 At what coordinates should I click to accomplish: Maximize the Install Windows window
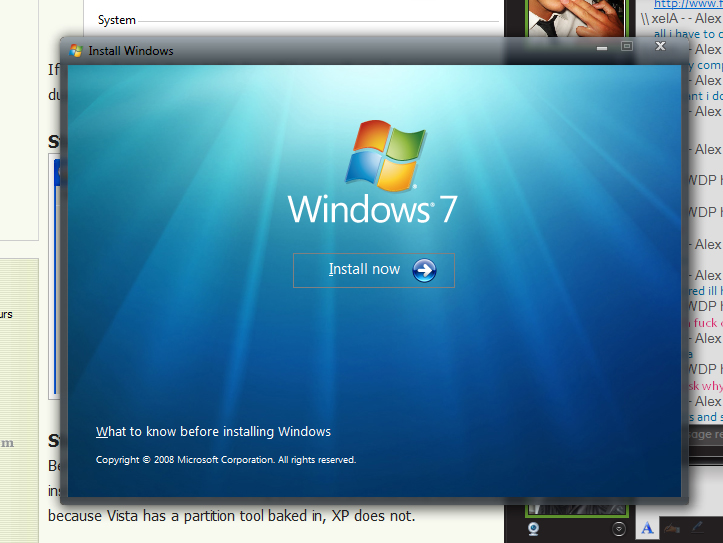pyautogui.click(x=627, y=47)
